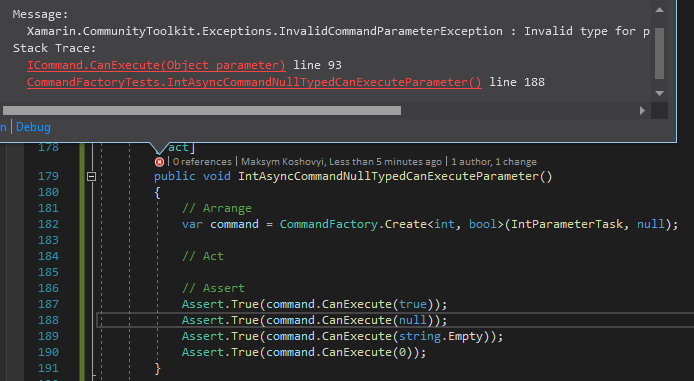Click the '// Act' comment
The image size is (694, 381).
point(203,256)
